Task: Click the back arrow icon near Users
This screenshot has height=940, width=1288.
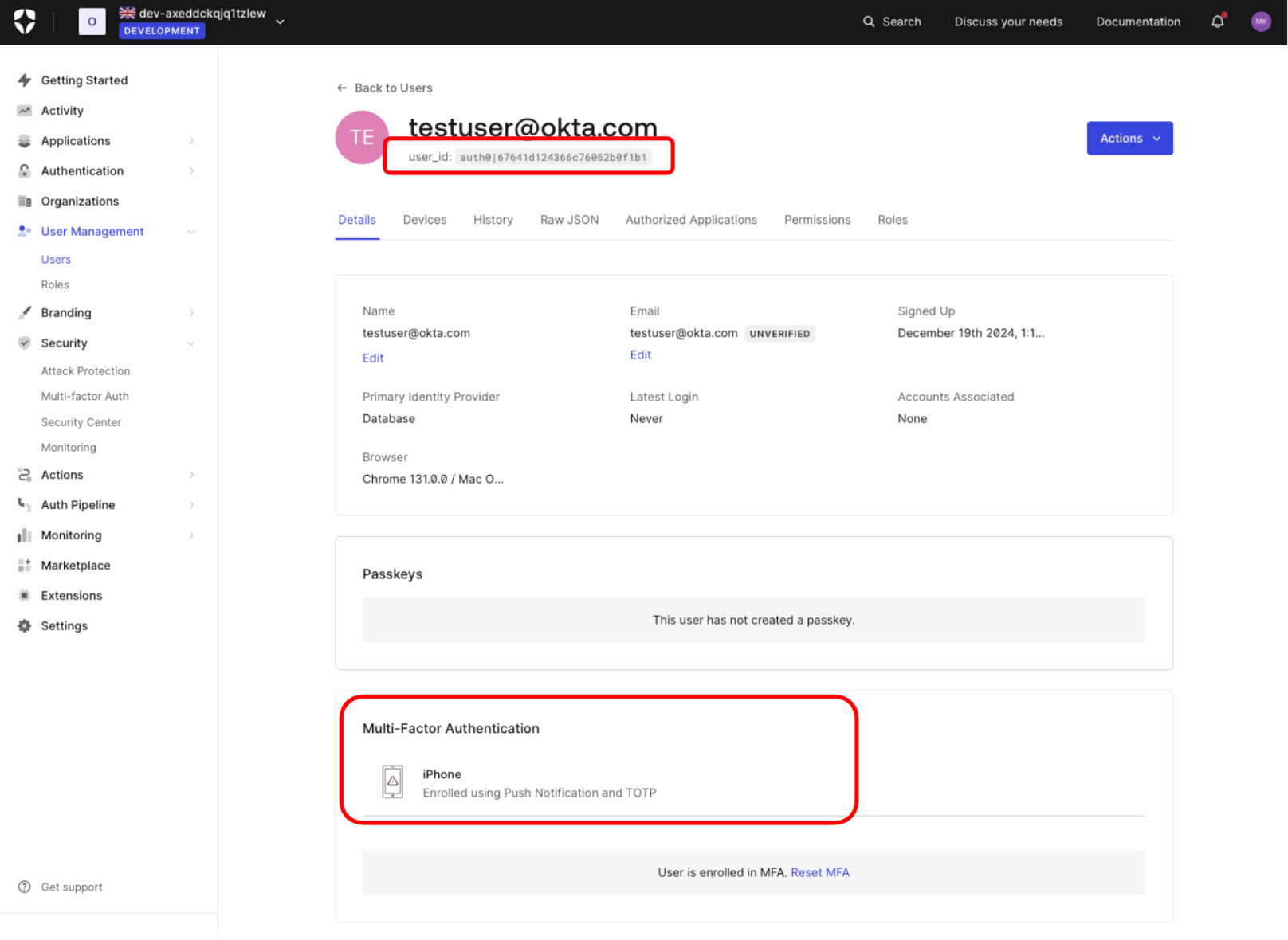Action: point(342,88)
